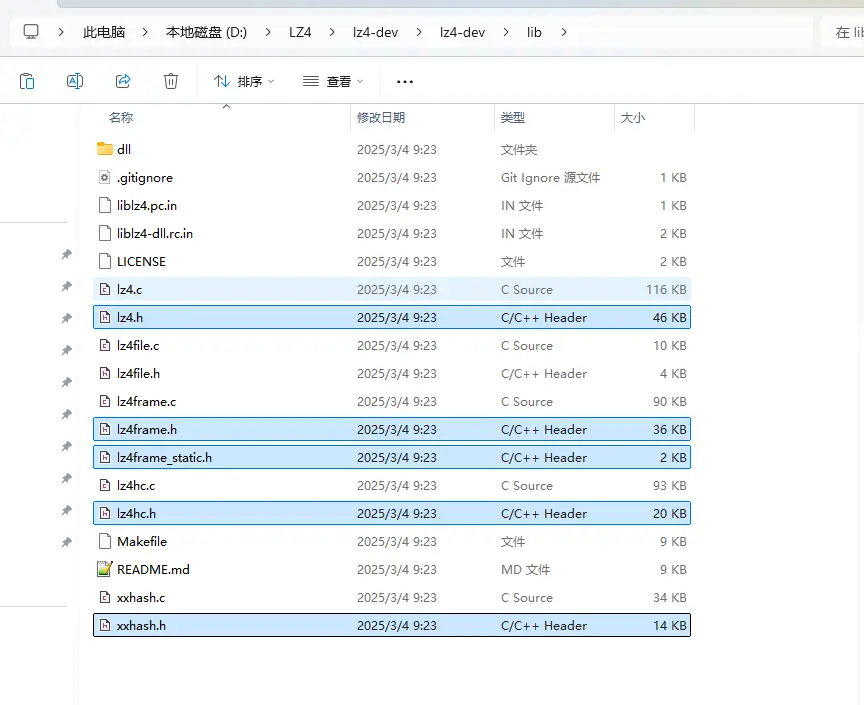864x705 pixels.
Task: Click the Rename icon in the toolbar
Action: [x=75, y=81]
